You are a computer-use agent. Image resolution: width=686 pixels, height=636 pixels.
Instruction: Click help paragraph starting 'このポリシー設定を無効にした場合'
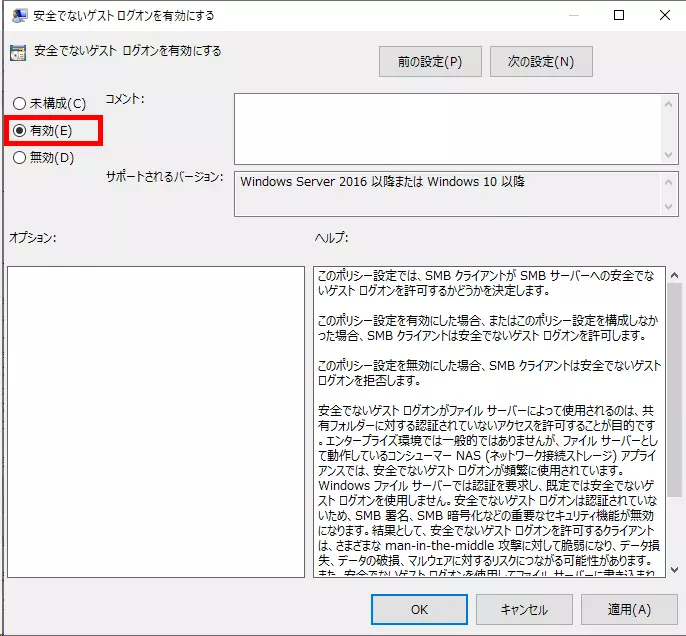489,373
